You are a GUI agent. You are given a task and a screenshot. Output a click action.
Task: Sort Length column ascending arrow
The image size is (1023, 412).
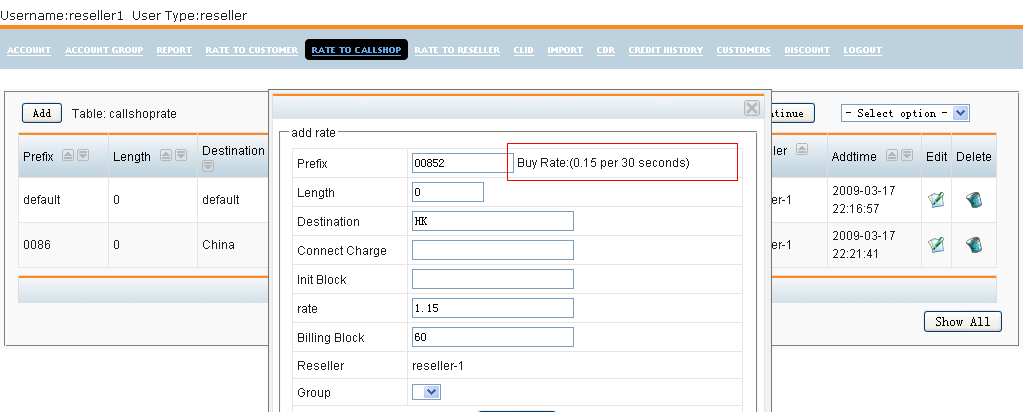166,155
